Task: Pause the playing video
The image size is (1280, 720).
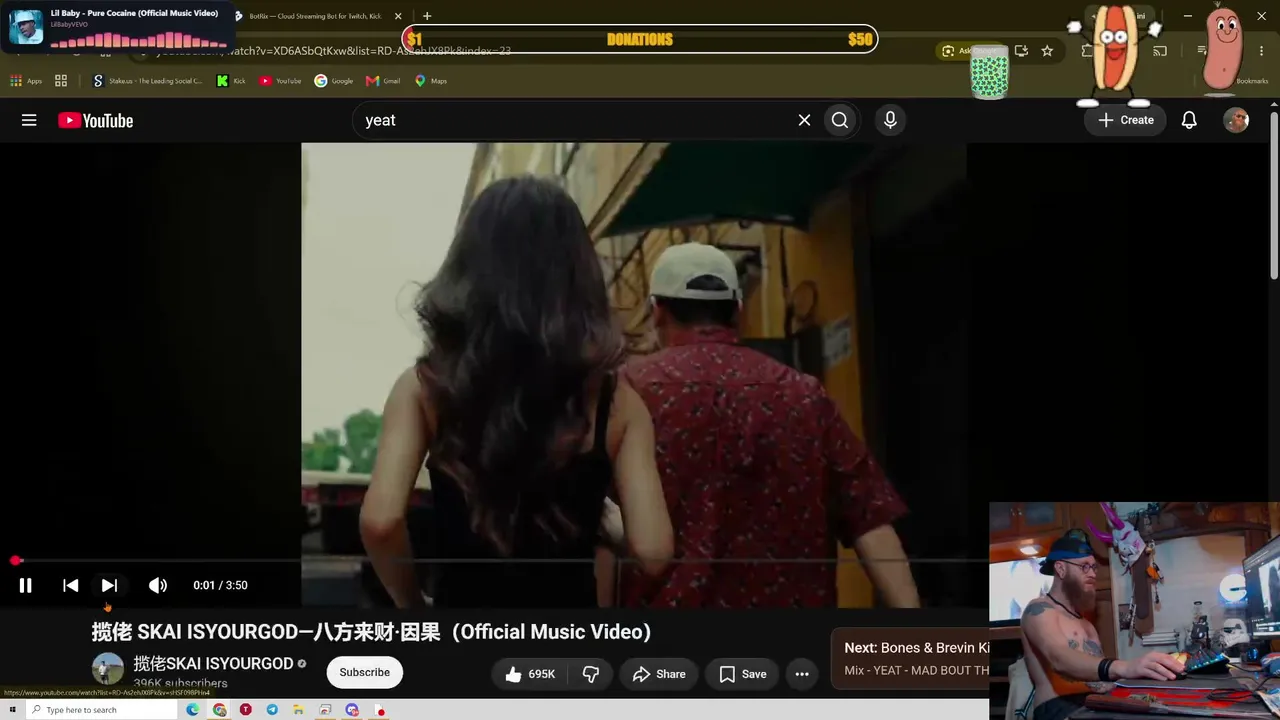Action: coord(26,585)
